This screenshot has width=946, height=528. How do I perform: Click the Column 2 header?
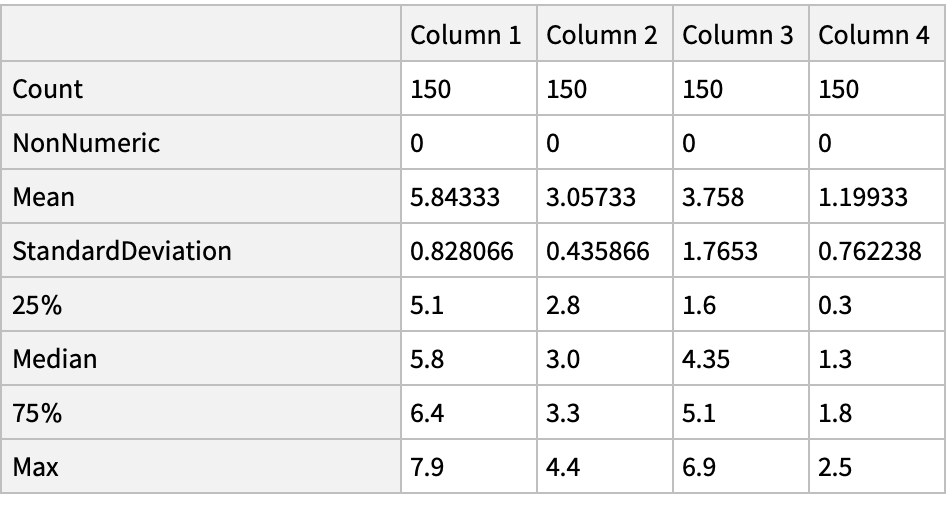coord(602,36)
